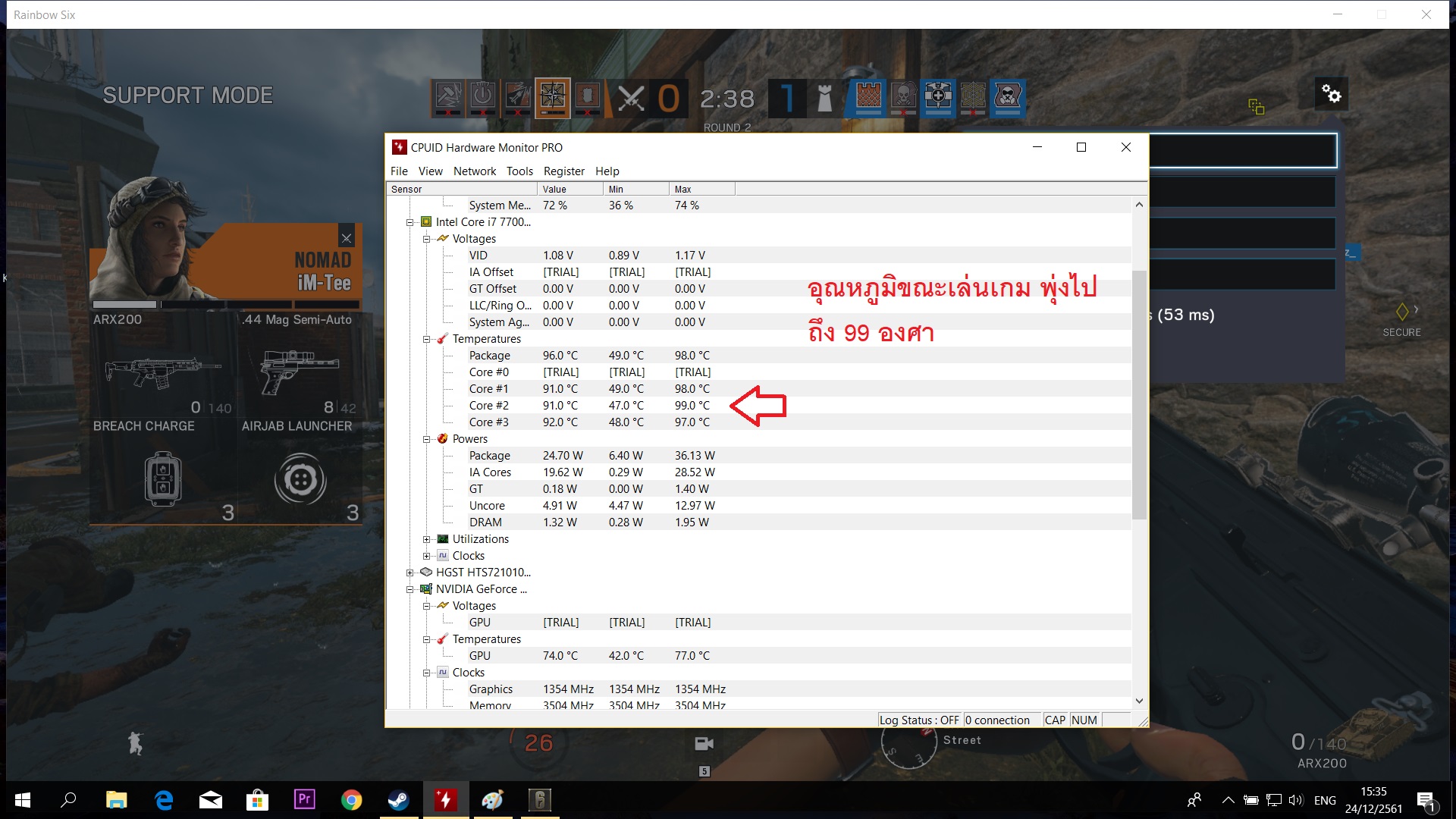Open the Register menu
Viewport: 1456px width, 819px height.
click(563, 171)
